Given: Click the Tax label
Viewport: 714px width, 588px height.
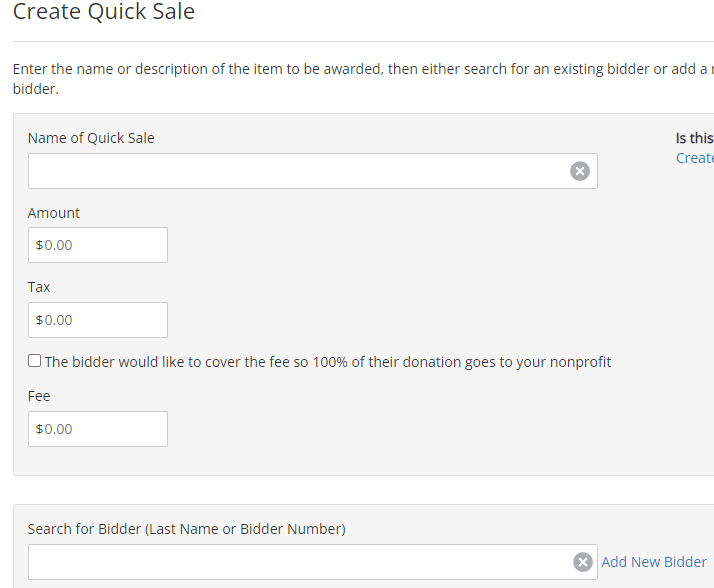Looking at the screenshot, I should point(39,287).
